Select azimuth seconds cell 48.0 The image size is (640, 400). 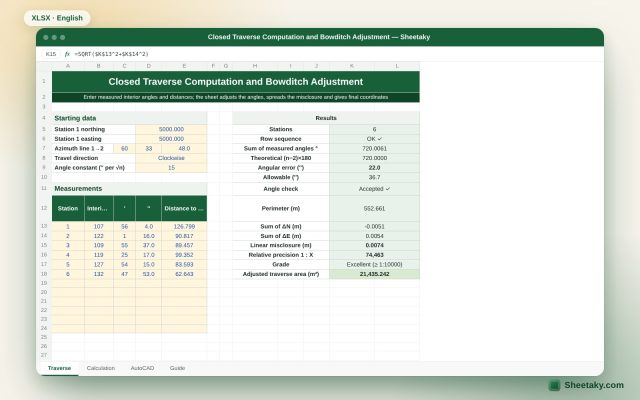tap(184, 149)
